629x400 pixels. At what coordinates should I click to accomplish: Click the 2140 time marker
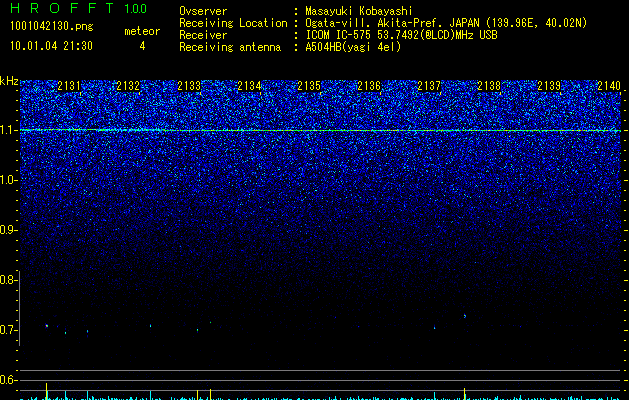tap(609, 86)
